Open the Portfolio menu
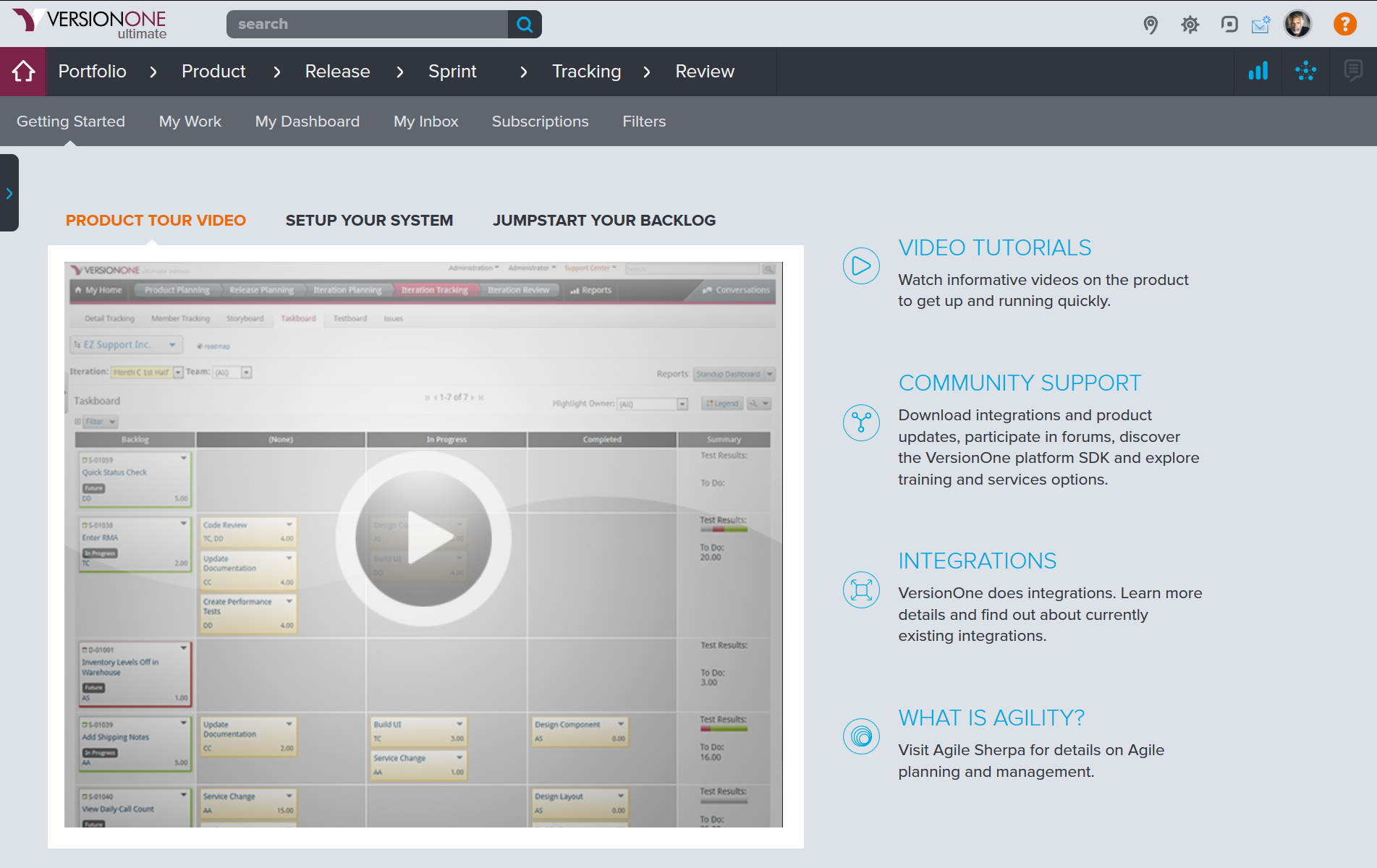The width and height of the screenshot is (1377, 868). pyautogui.click(x=93, y=72)
